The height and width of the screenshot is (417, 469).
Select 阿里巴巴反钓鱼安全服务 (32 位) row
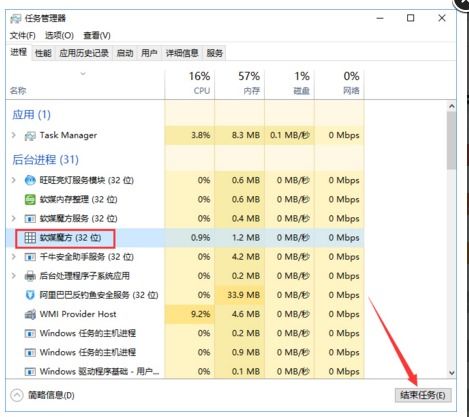[185, 295]
